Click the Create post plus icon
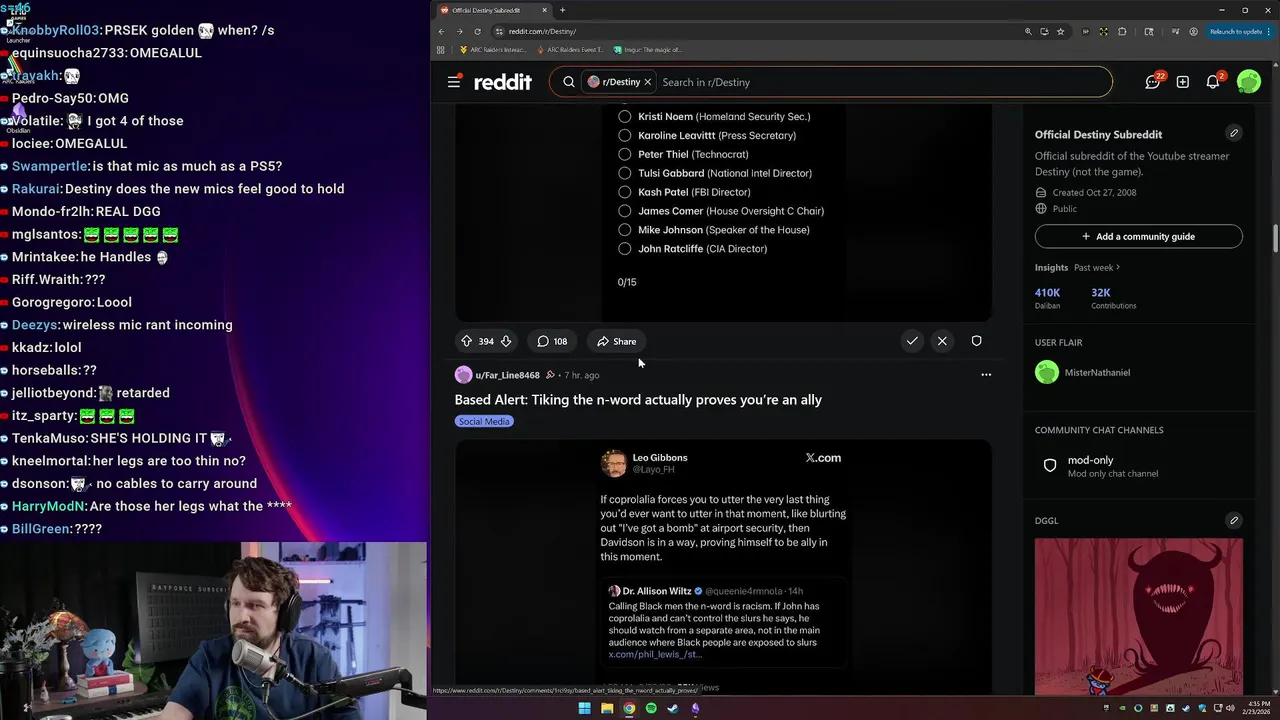 point(1183,82)
